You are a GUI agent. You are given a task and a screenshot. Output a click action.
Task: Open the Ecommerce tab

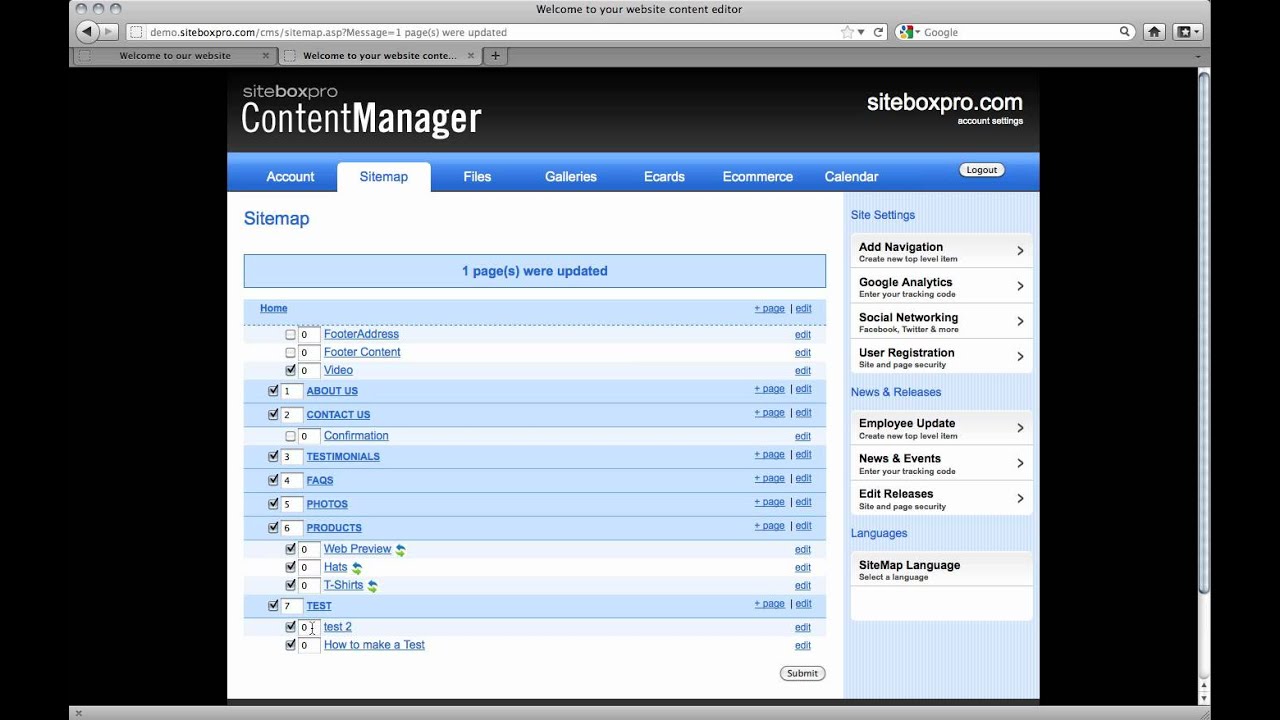(758, 177)
